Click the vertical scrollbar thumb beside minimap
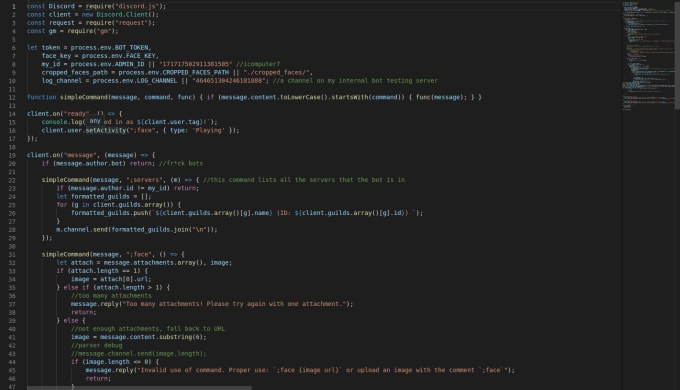The height and width of the screenshot is (390, 680). pos(677,55)
